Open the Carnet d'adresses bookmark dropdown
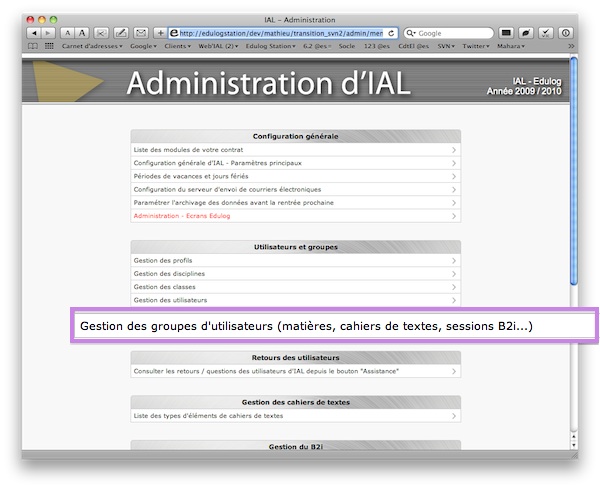The width and height of the screenshot is (600, 489). click(x=92, y=46)
